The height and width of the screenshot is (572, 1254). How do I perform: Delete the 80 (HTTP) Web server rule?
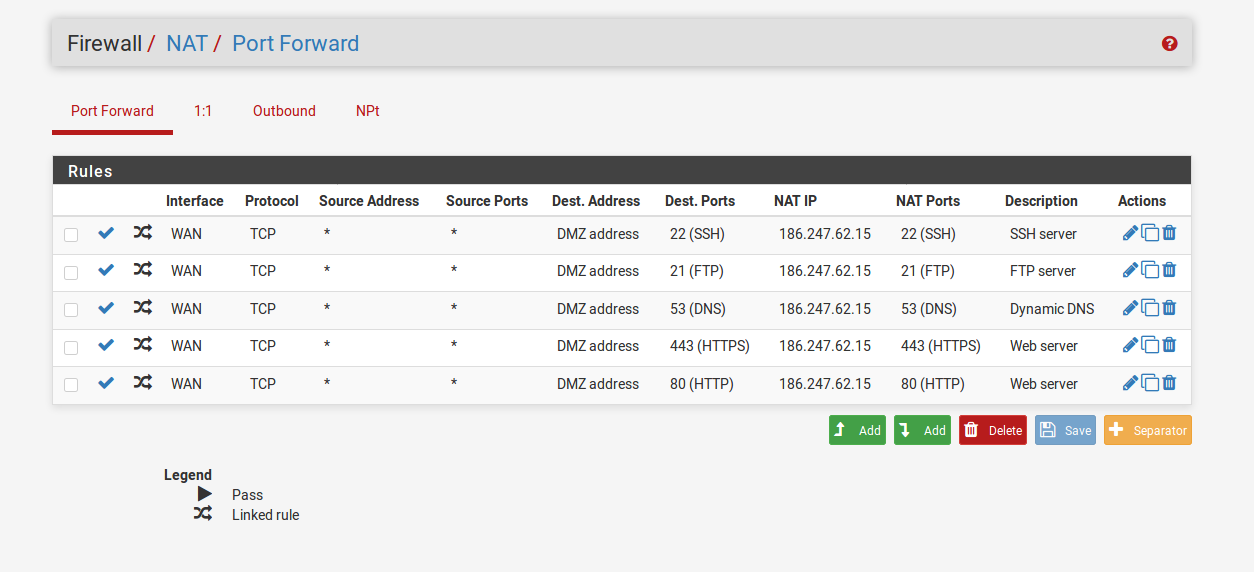[x=1169, y=383]
